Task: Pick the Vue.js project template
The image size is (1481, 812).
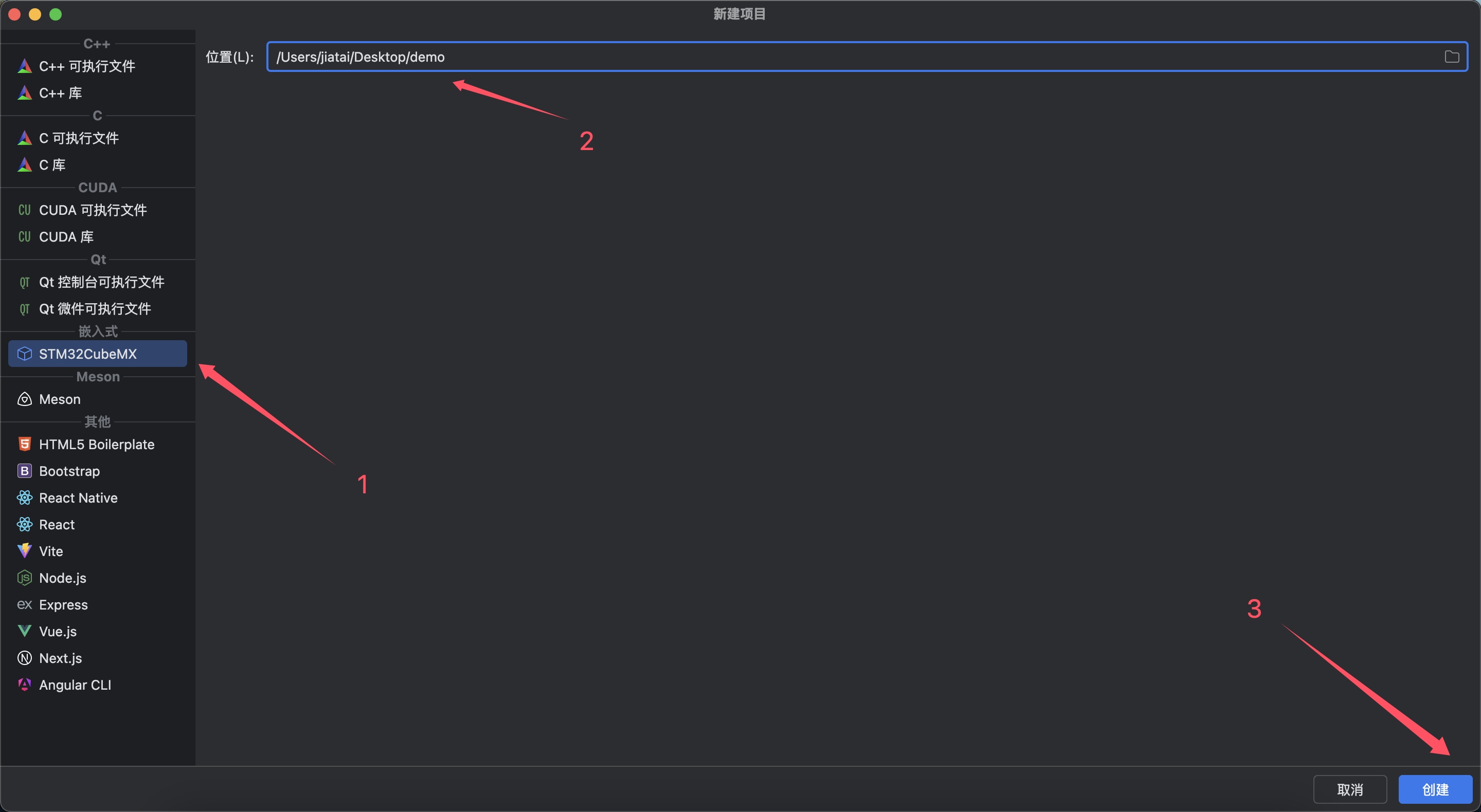Action: [58, 631]
